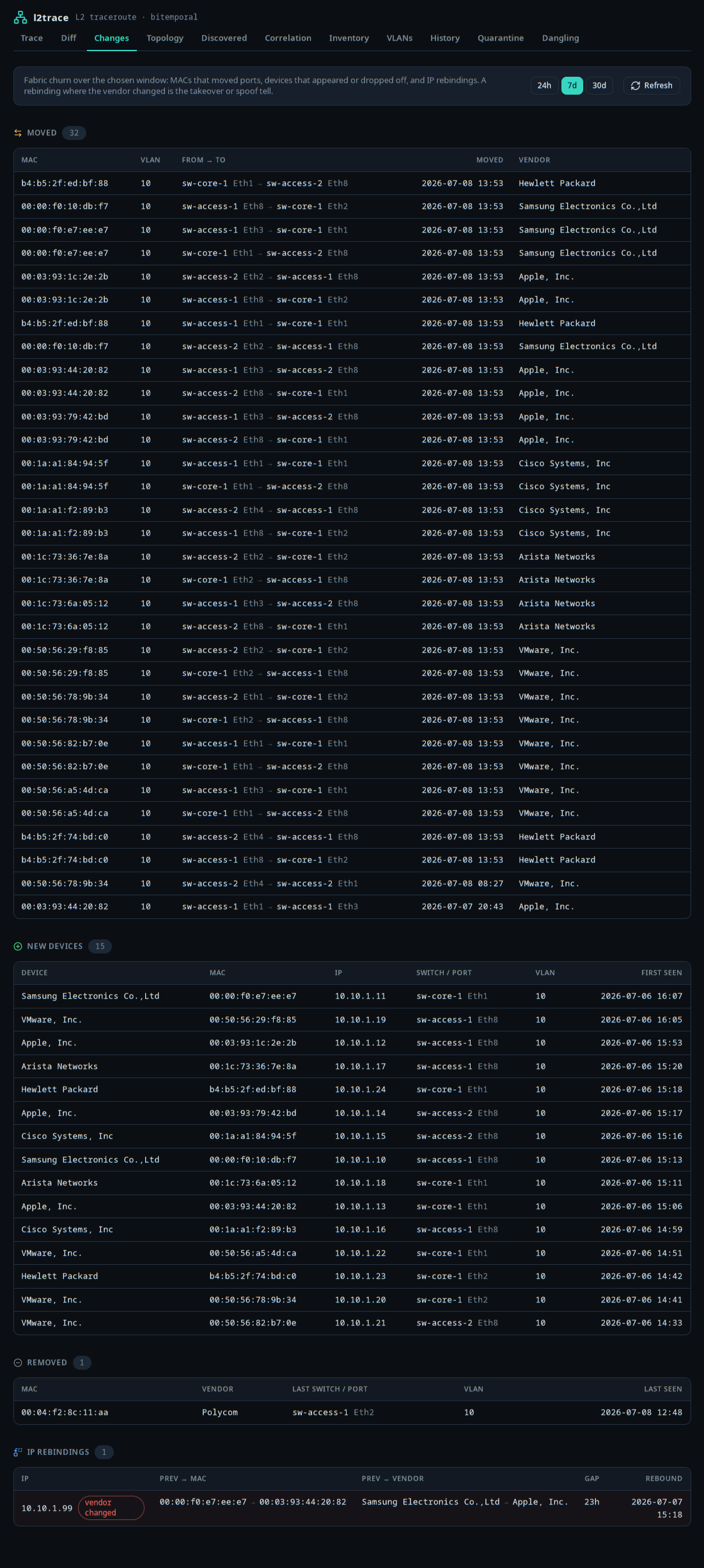
Task: Click the New Devices count badge 15
Action: [x=100, y=946]
